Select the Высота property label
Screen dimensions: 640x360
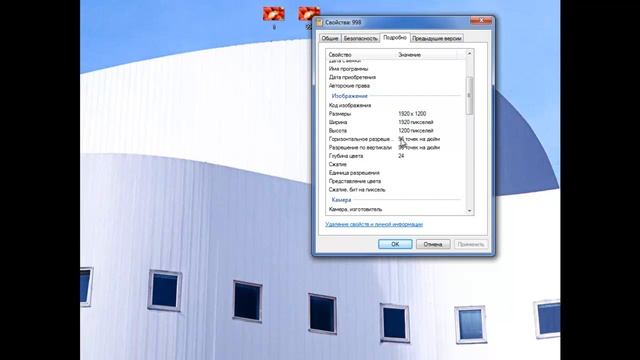[x=338, y=131]
